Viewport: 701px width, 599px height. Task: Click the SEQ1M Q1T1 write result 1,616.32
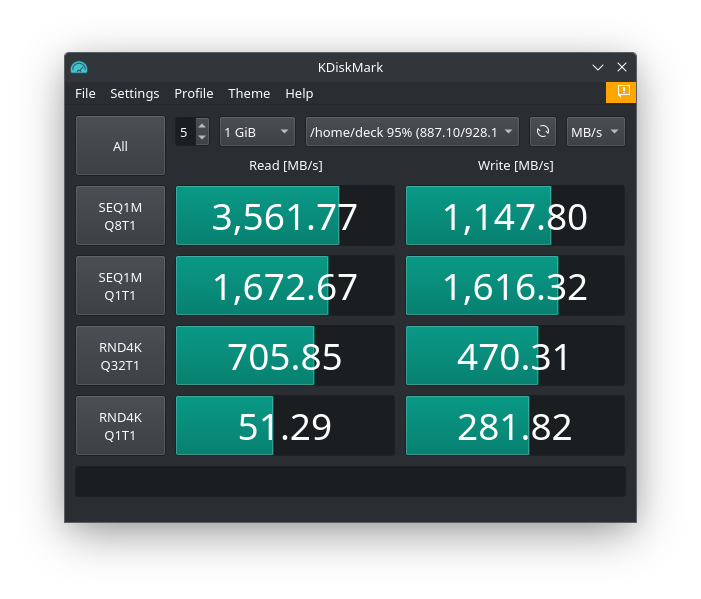point(515,286)
